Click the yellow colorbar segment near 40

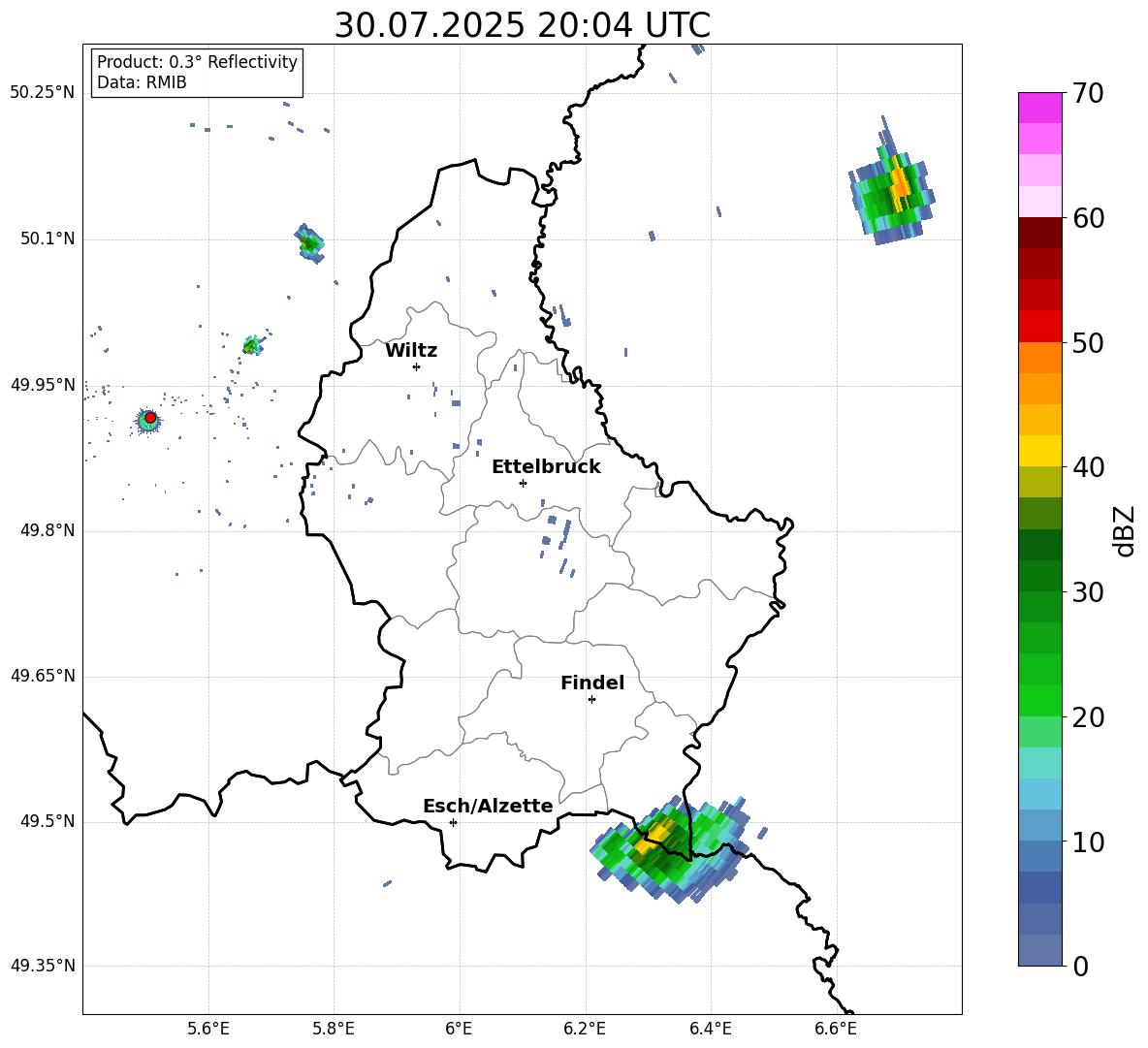click(x=1040, y=451)
